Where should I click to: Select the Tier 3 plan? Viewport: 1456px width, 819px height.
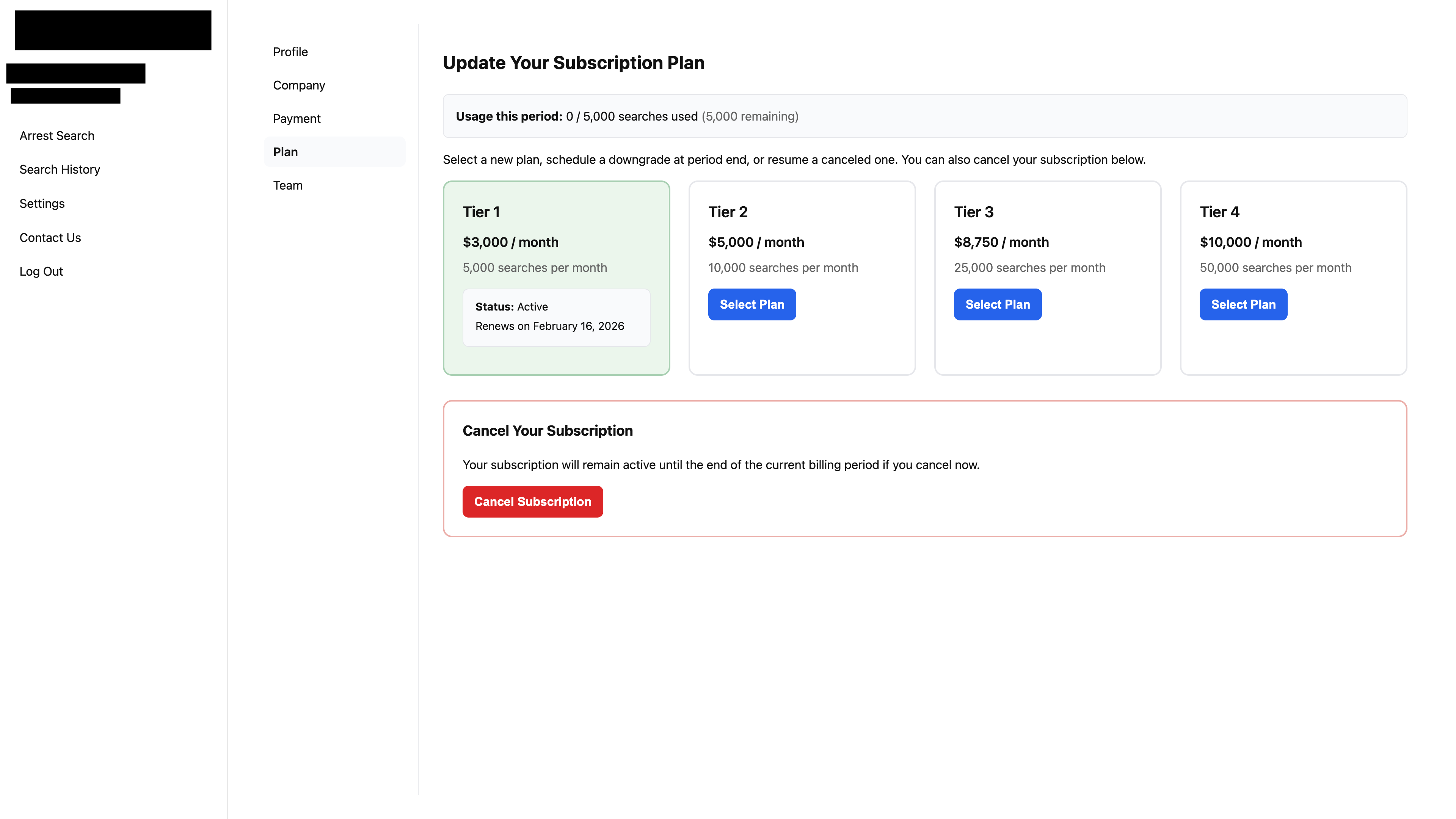tap(998, 304)
